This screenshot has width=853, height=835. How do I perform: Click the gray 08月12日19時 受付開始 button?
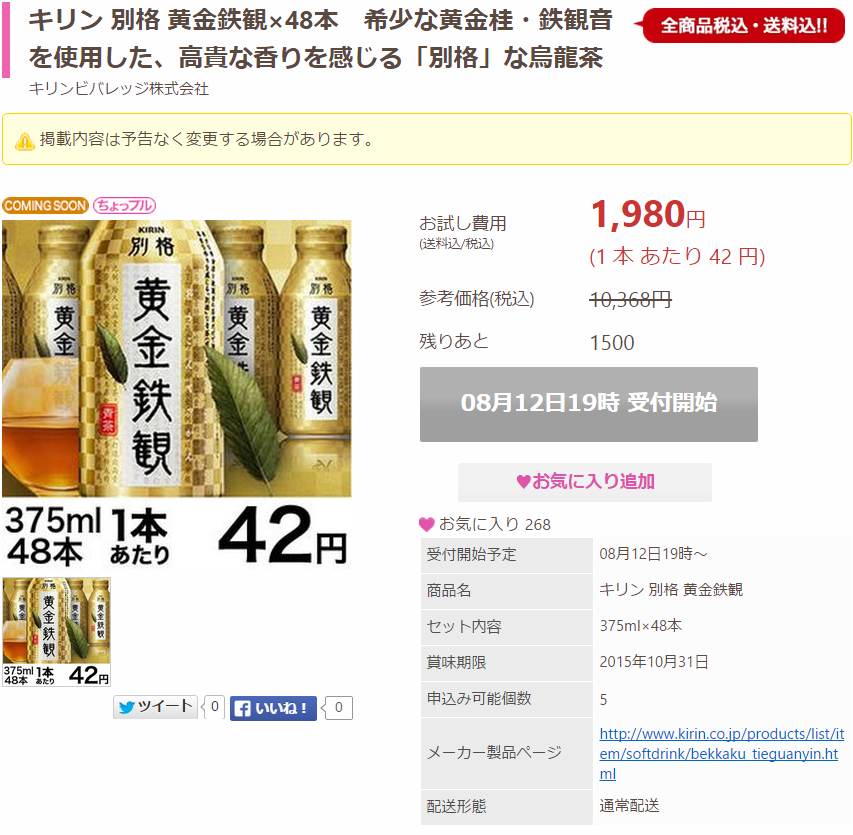point(589,404)
